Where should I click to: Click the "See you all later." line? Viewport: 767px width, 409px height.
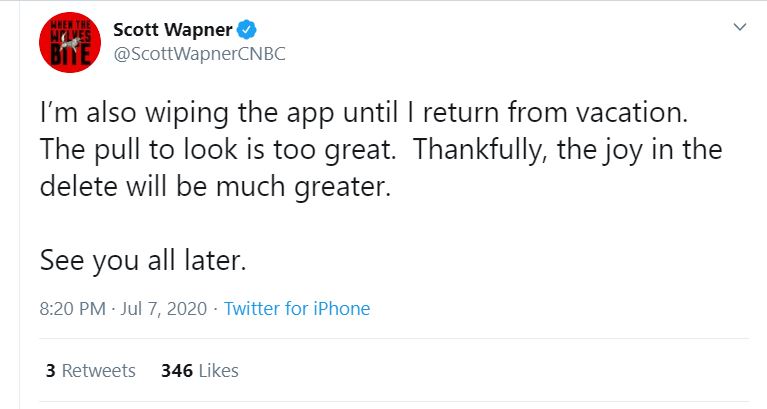(x=143, y=260)
